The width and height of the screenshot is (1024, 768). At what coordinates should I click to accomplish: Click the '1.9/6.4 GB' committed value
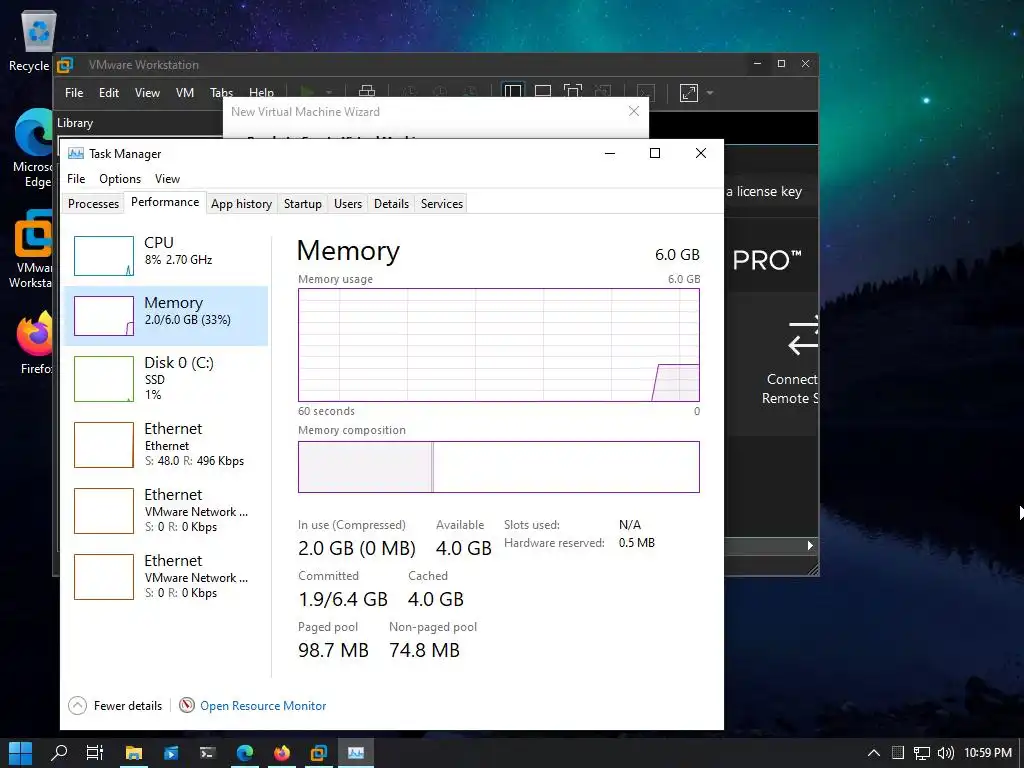[x=343, y=599]
